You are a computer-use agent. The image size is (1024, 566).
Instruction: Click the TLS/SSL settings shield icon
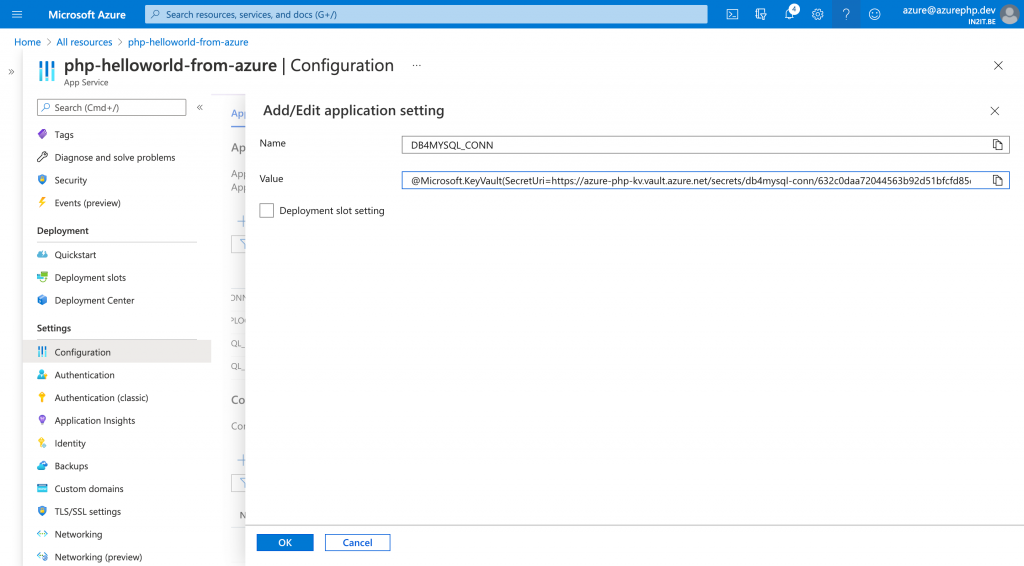(42, 511)
